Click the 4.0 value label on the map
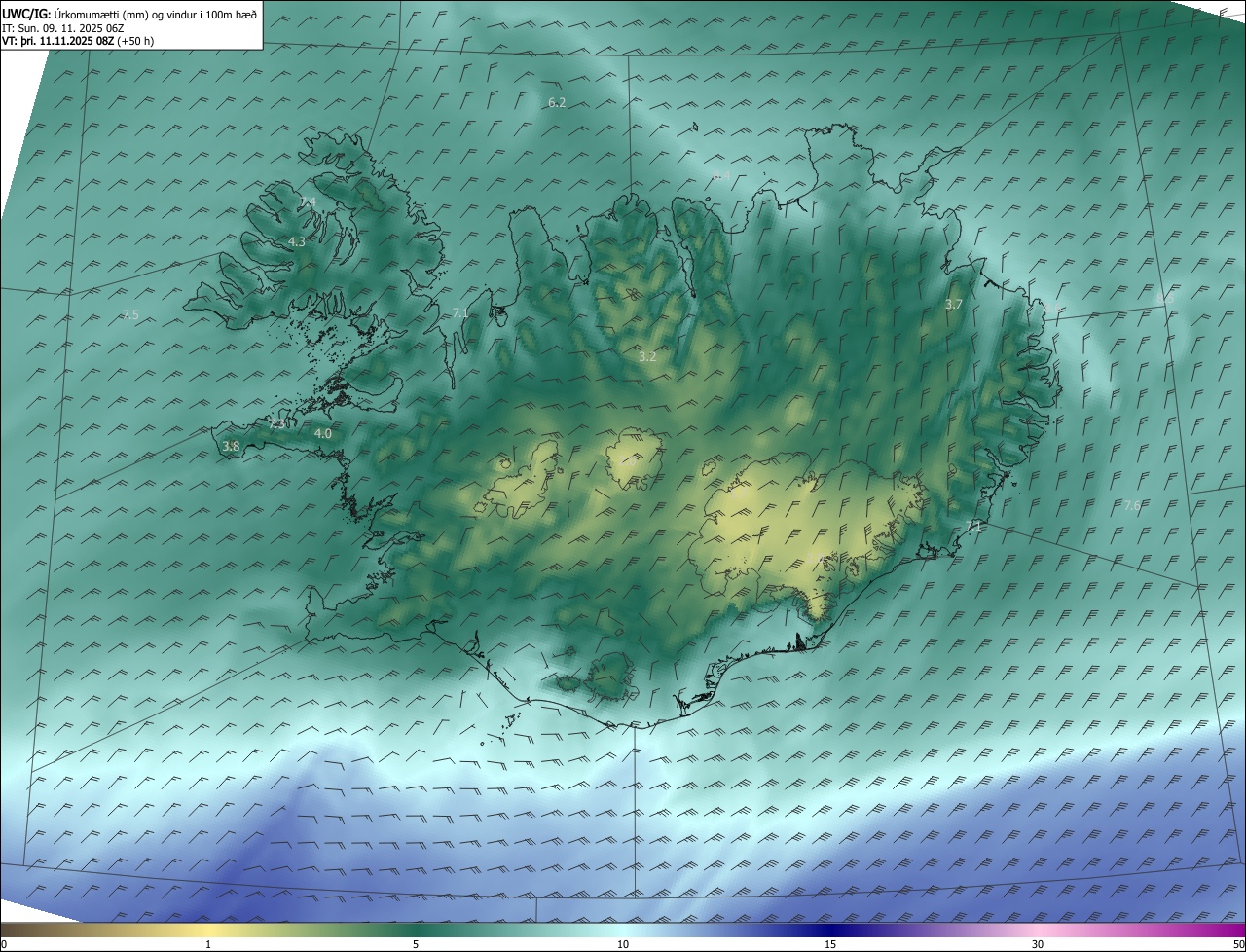The image size is (1246, 952). point(323,433)
